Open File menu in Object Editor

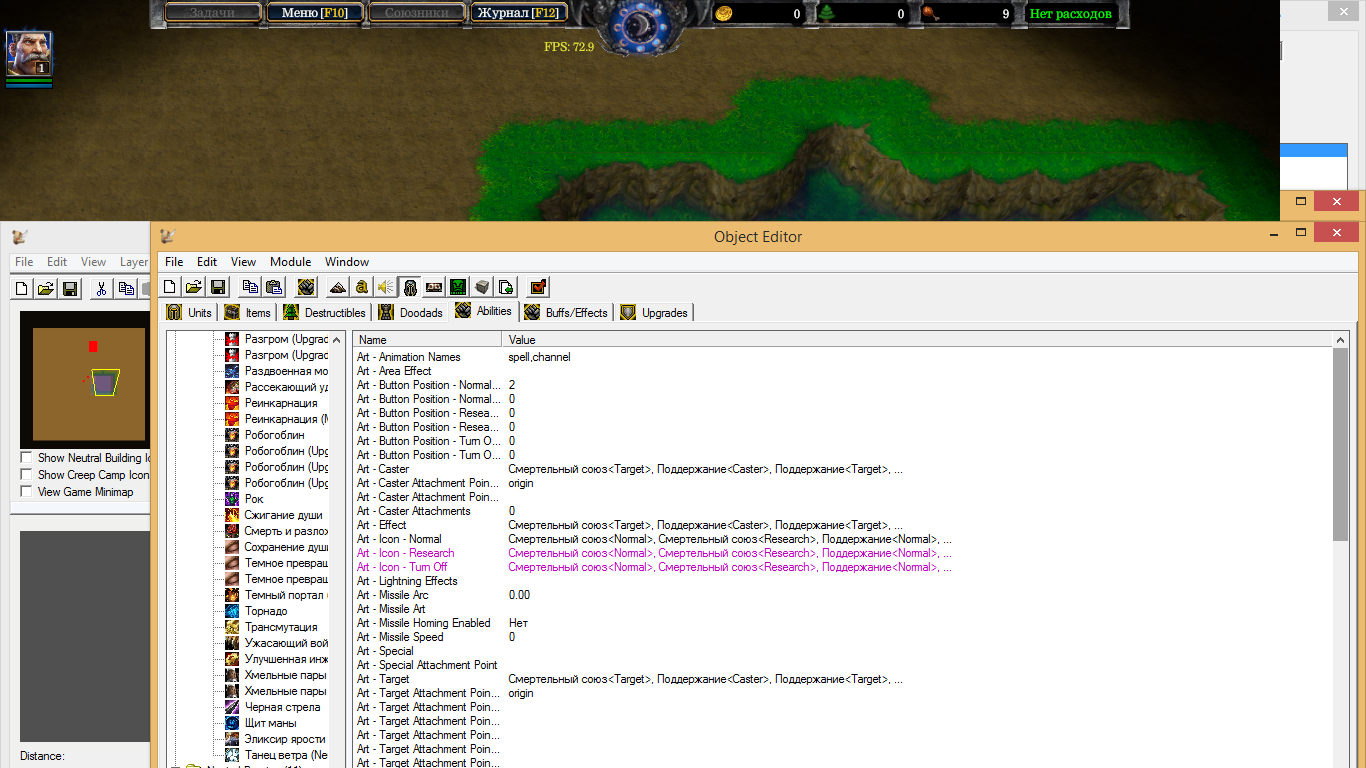[x=174, y=262]
